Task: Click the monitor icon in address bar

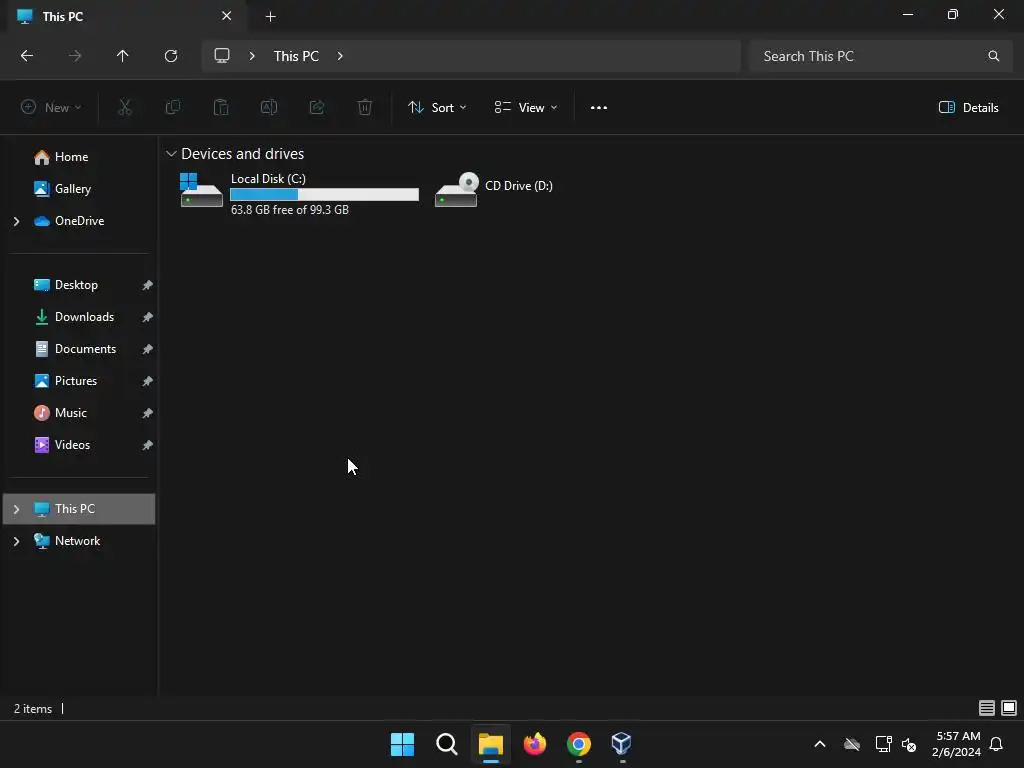Action: click(x=222, y=56)
